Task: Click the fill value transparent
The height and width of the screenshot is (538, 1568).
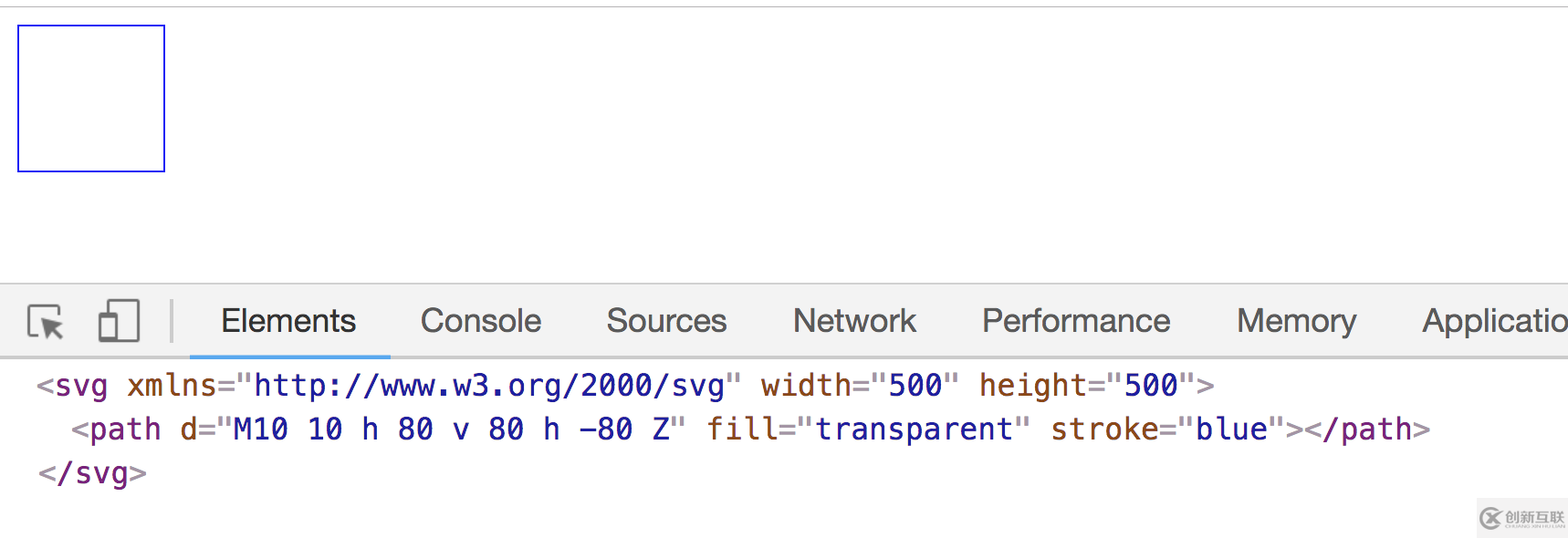Action: click(x=914, y=429)
